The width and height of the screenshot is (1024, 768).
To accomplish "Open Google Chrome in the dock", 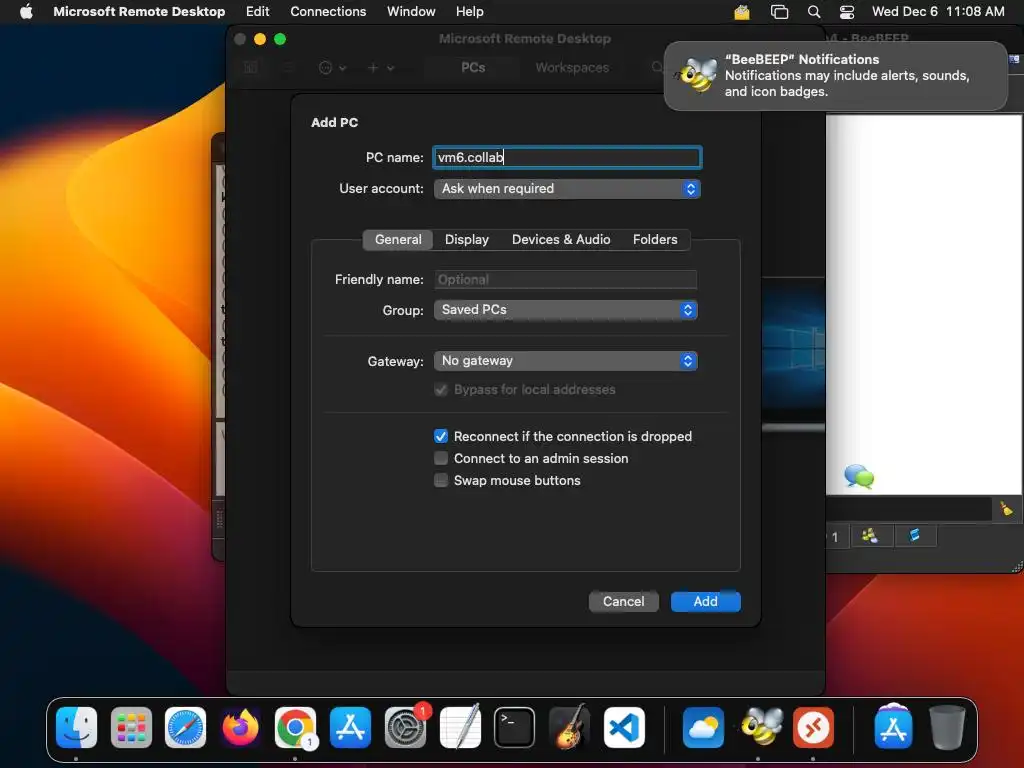I will pos(295,727).
